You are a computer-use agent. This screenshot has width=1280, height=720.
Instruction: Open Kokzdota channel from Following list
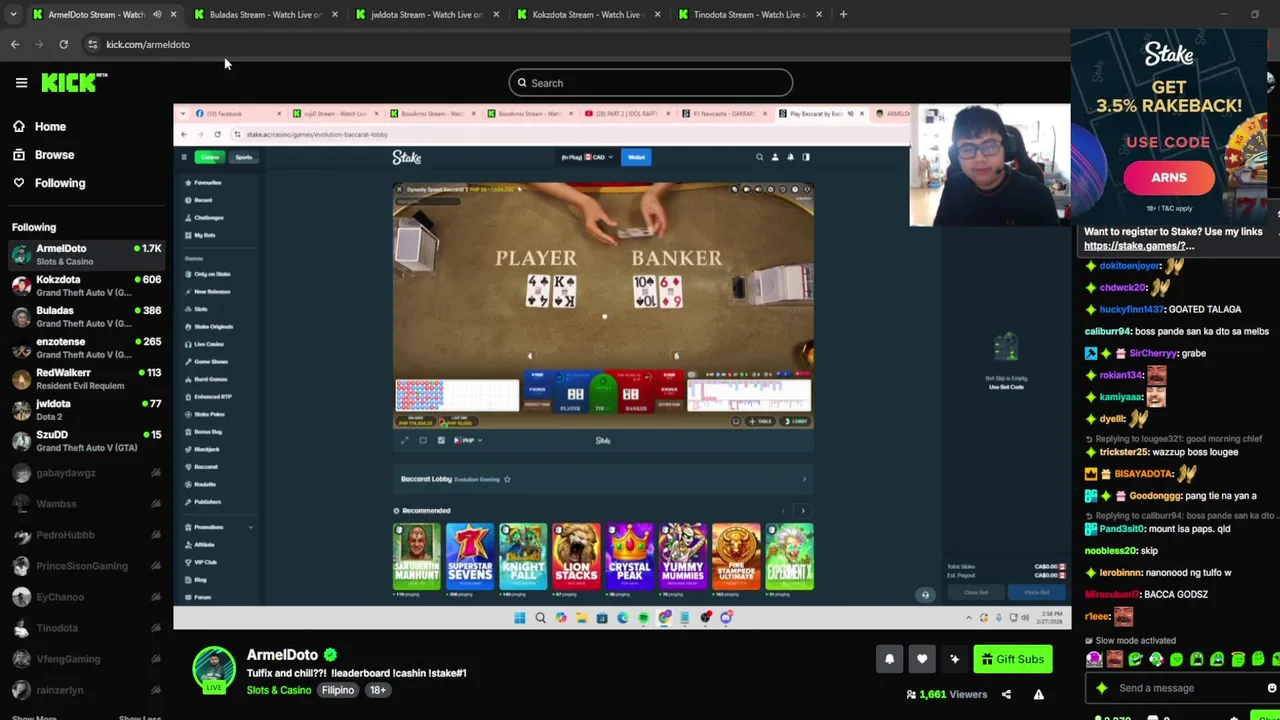tap(86, 285)
